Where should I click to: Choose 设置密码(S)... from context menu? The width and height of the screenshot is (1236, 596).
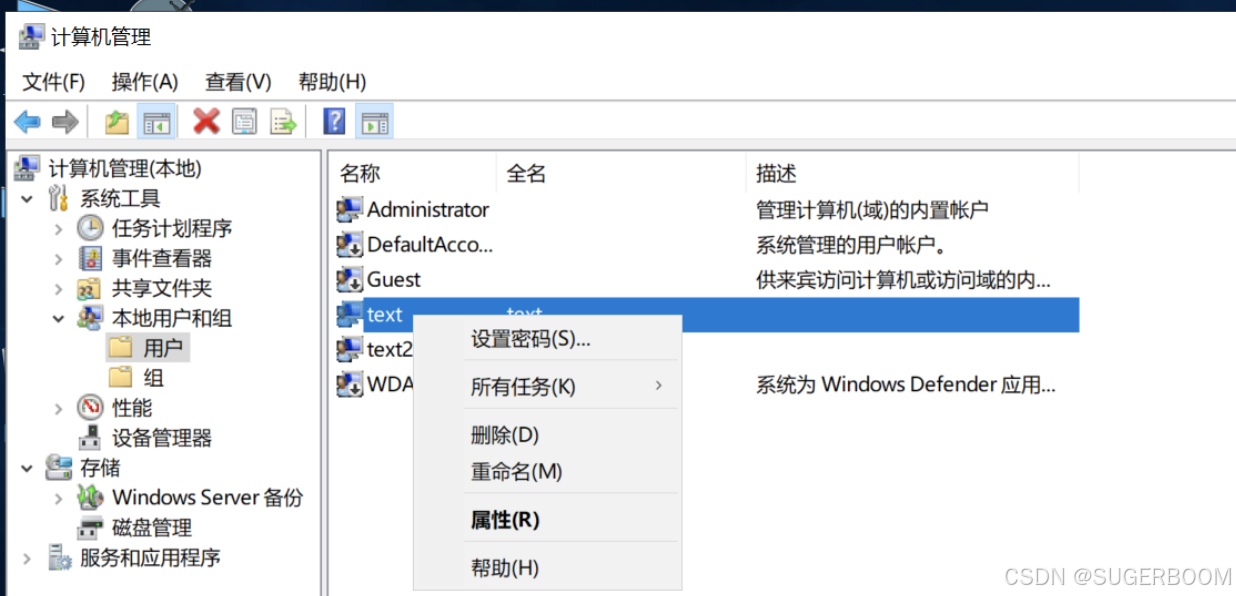pyautogui.click(x=547, y=339)
